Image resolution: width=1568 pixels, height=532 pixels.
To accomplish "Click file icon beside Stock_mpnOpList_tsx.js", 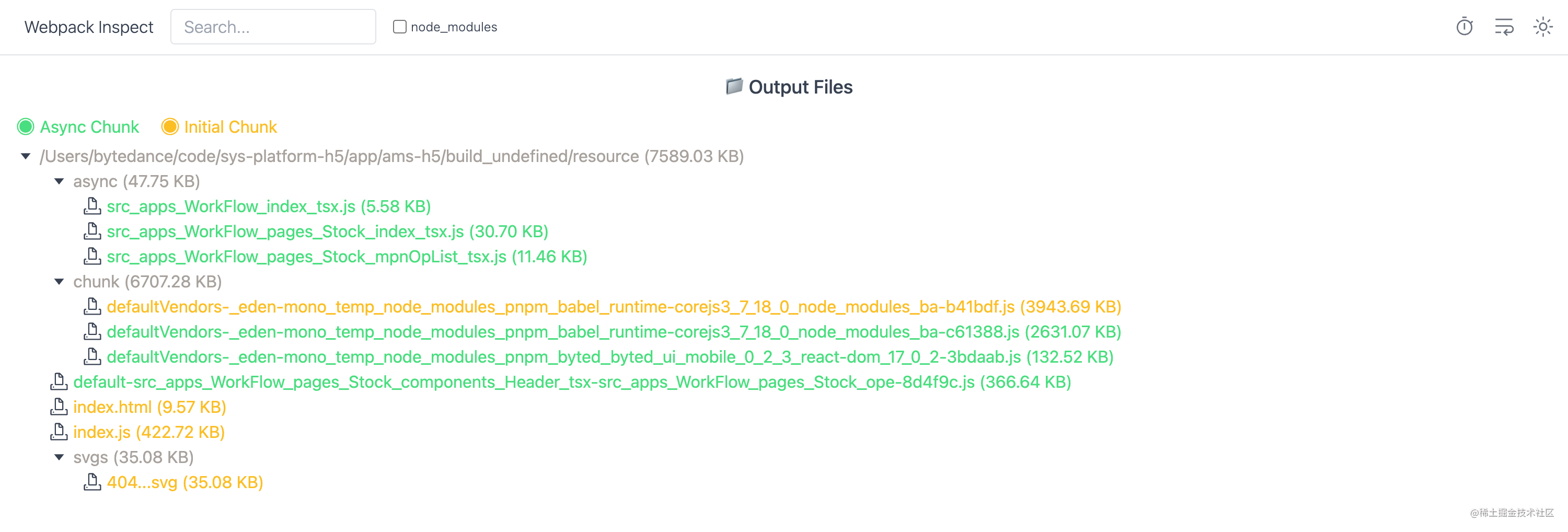I will pos(92,256).
